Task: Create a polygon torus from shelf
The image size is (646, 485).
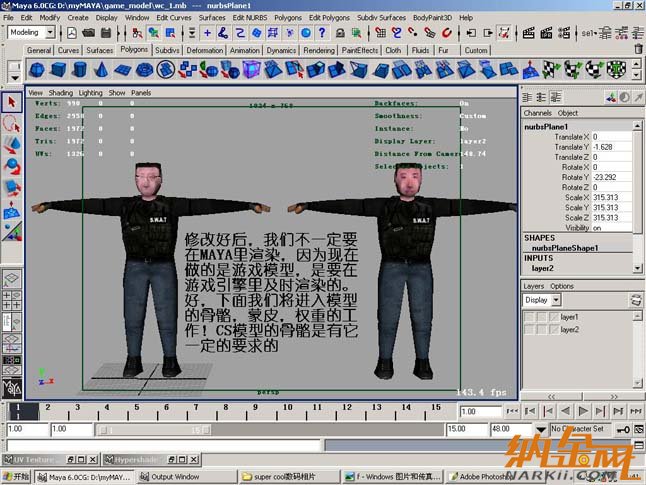Action: 144,70
